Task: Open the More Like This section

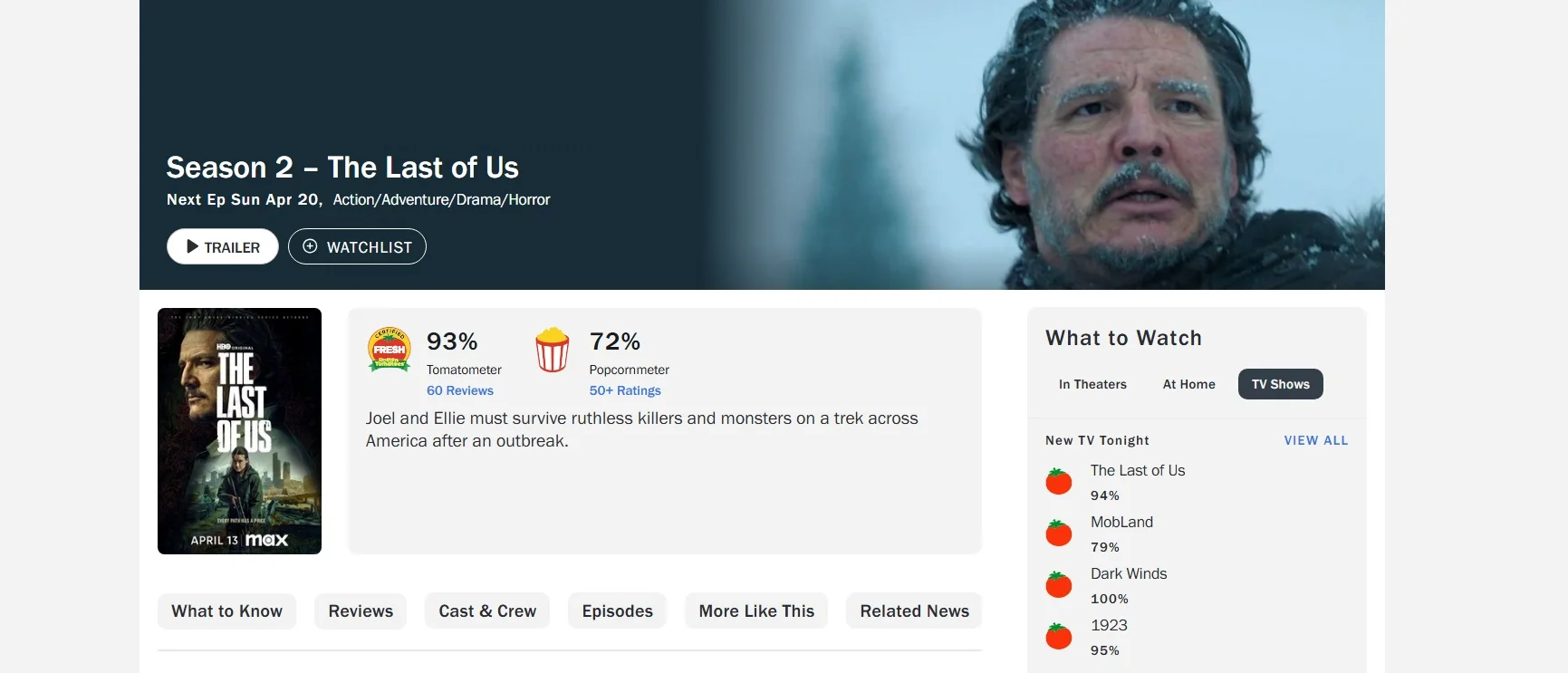Action: 756,611
